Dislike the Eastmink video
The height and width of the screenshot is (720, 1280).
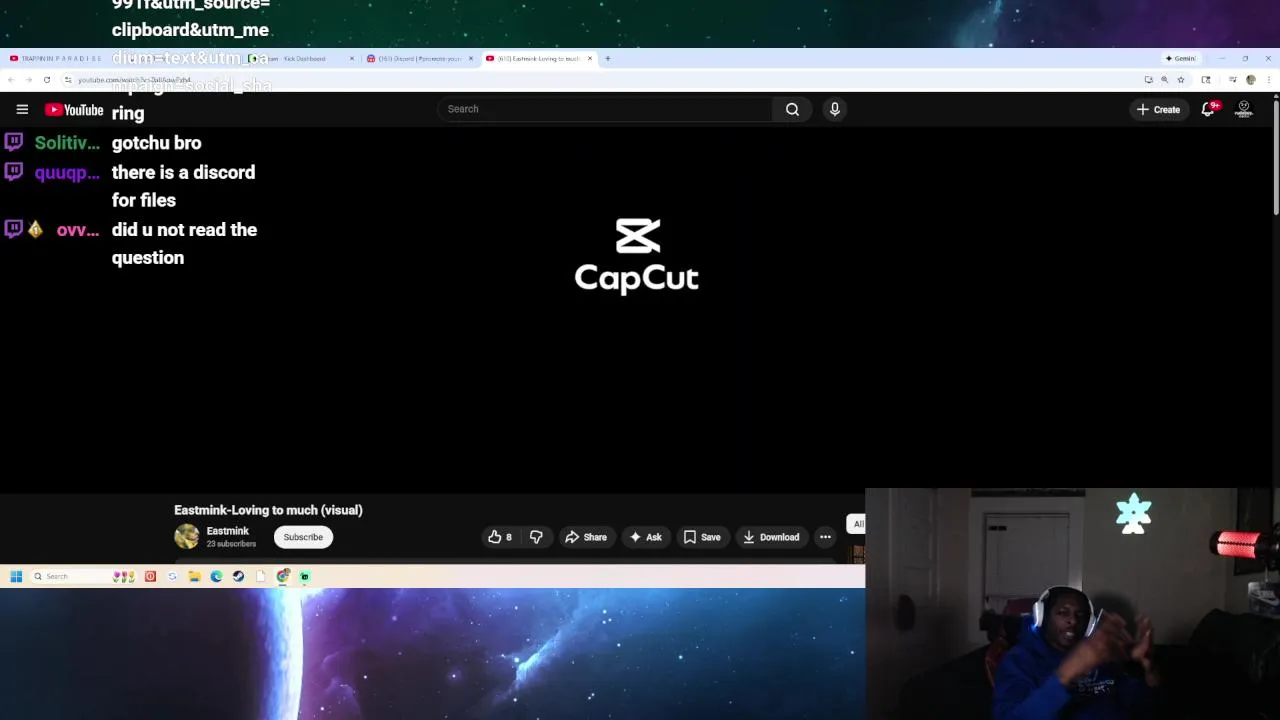pyautogui.click(x=536, y=537)
